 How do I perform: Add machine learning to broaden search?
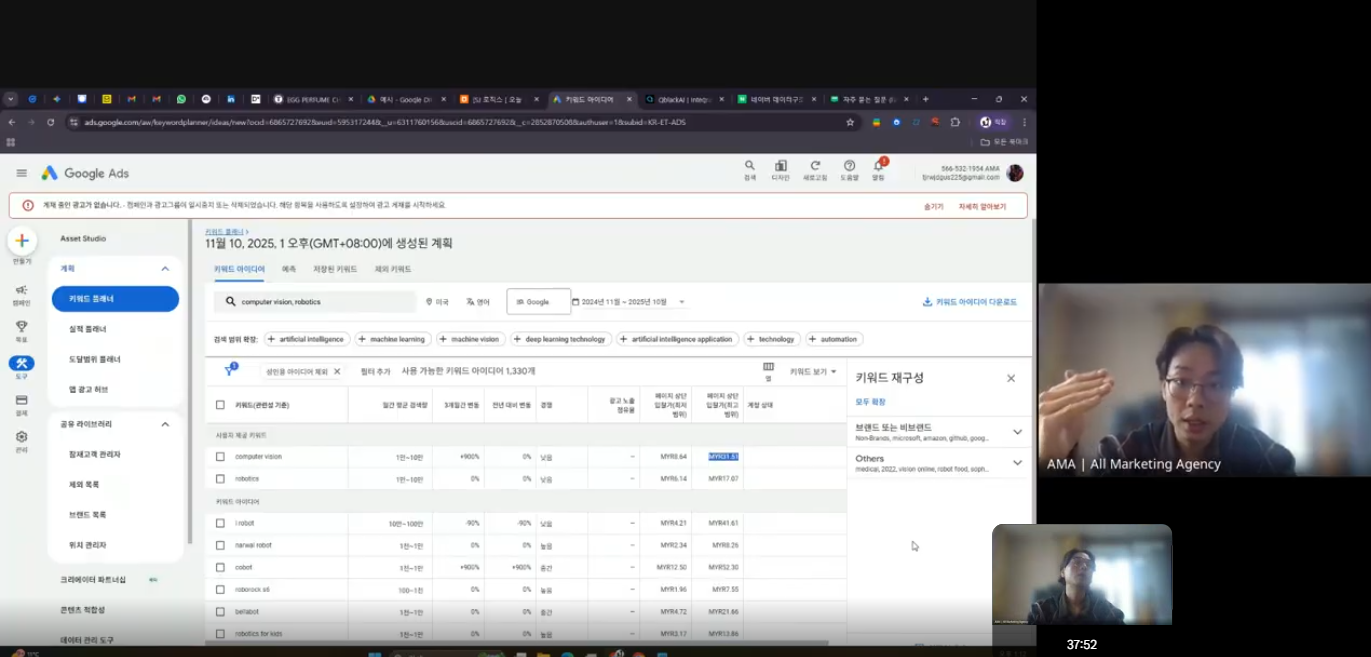[391, 339]
